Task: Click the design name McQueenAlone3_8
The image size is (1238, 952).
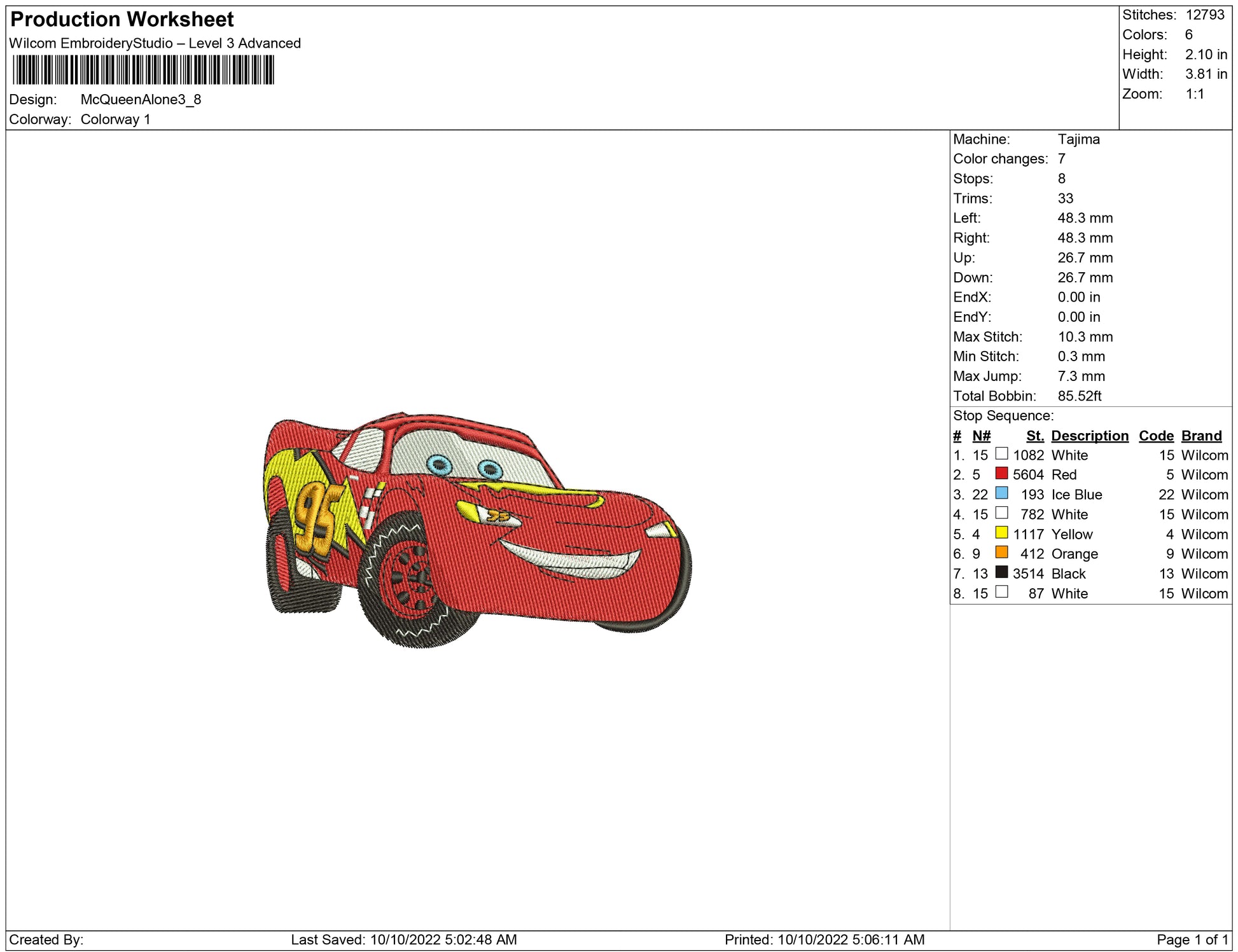Action: 141,100
